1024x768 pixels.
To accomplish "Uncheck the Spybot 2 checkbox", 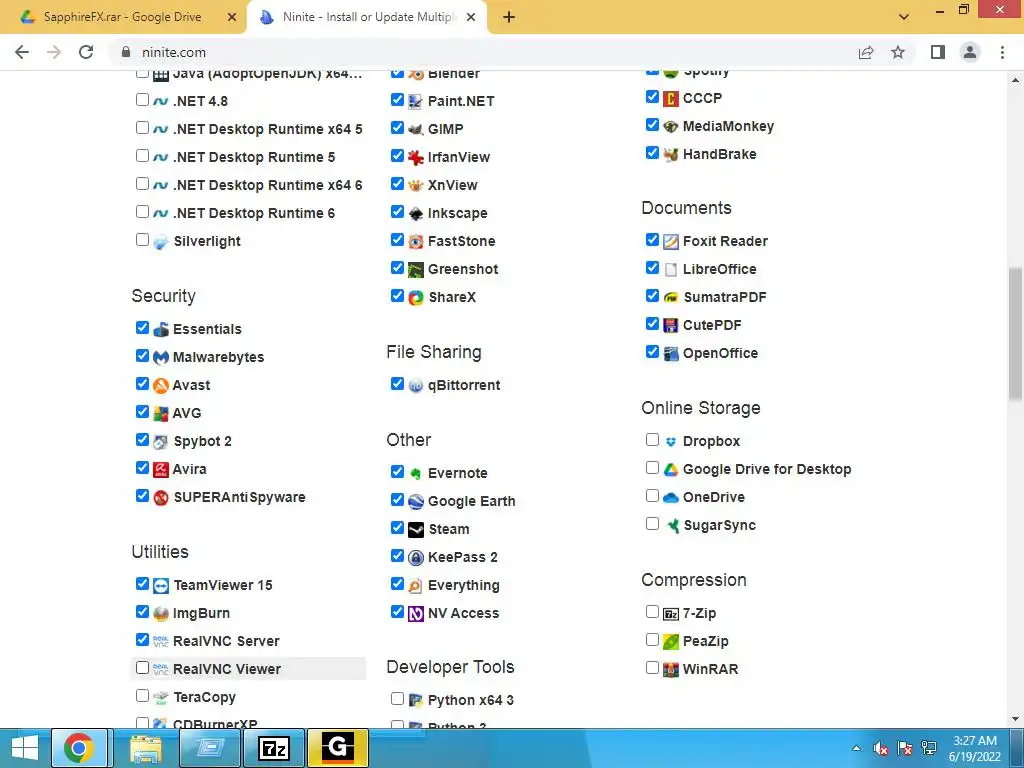I will click(x=142, y=440).
